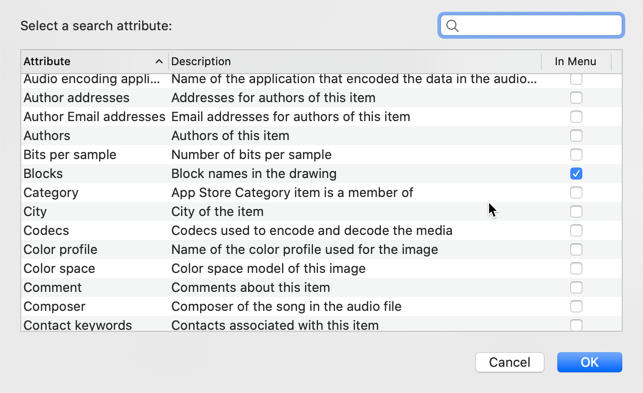Image resolution: width=643 pixels, height=393 pixels.
Task: Sort by the In Menu column header
Action: pyautogui.click(x=576, y=62)
